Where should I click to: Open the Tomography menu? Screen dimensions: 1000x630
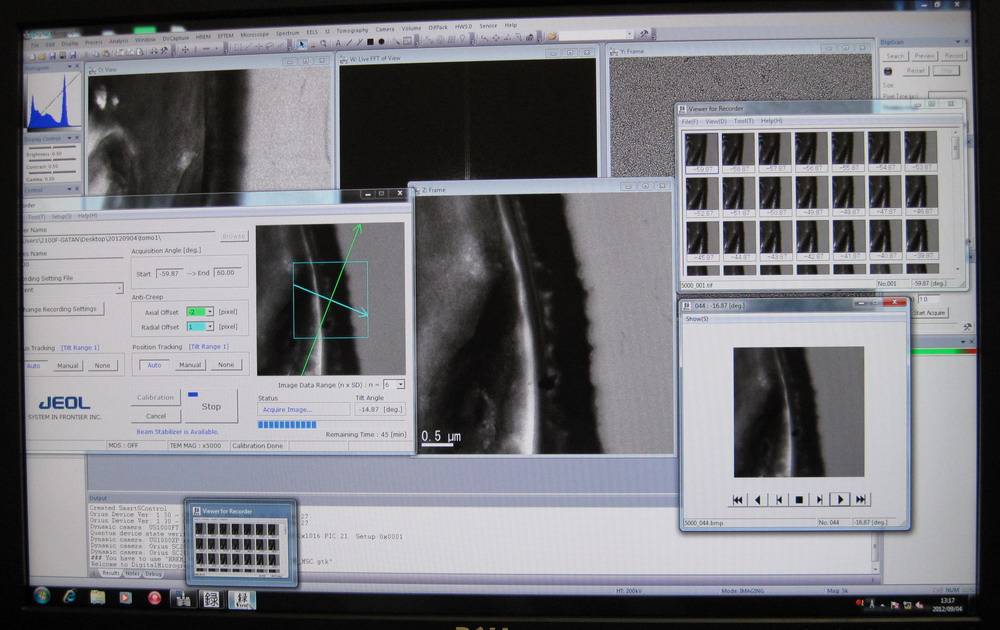coord(352,30)
